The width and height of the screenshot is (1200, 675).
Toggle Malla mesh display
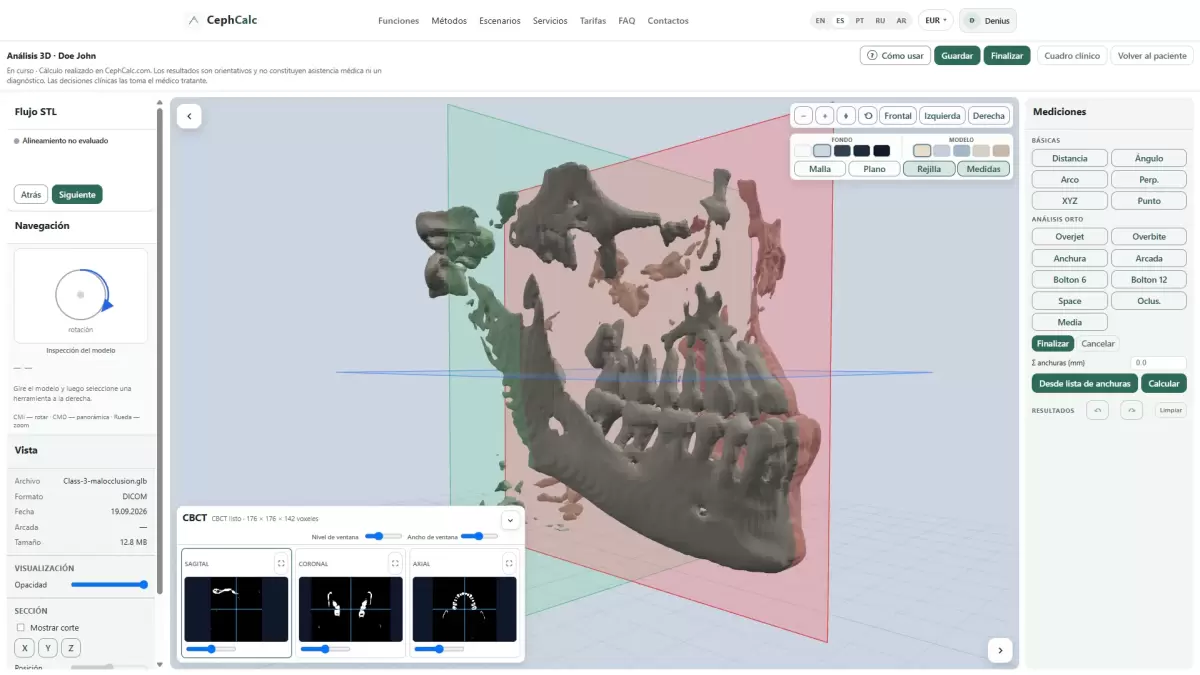click(820, 169)
